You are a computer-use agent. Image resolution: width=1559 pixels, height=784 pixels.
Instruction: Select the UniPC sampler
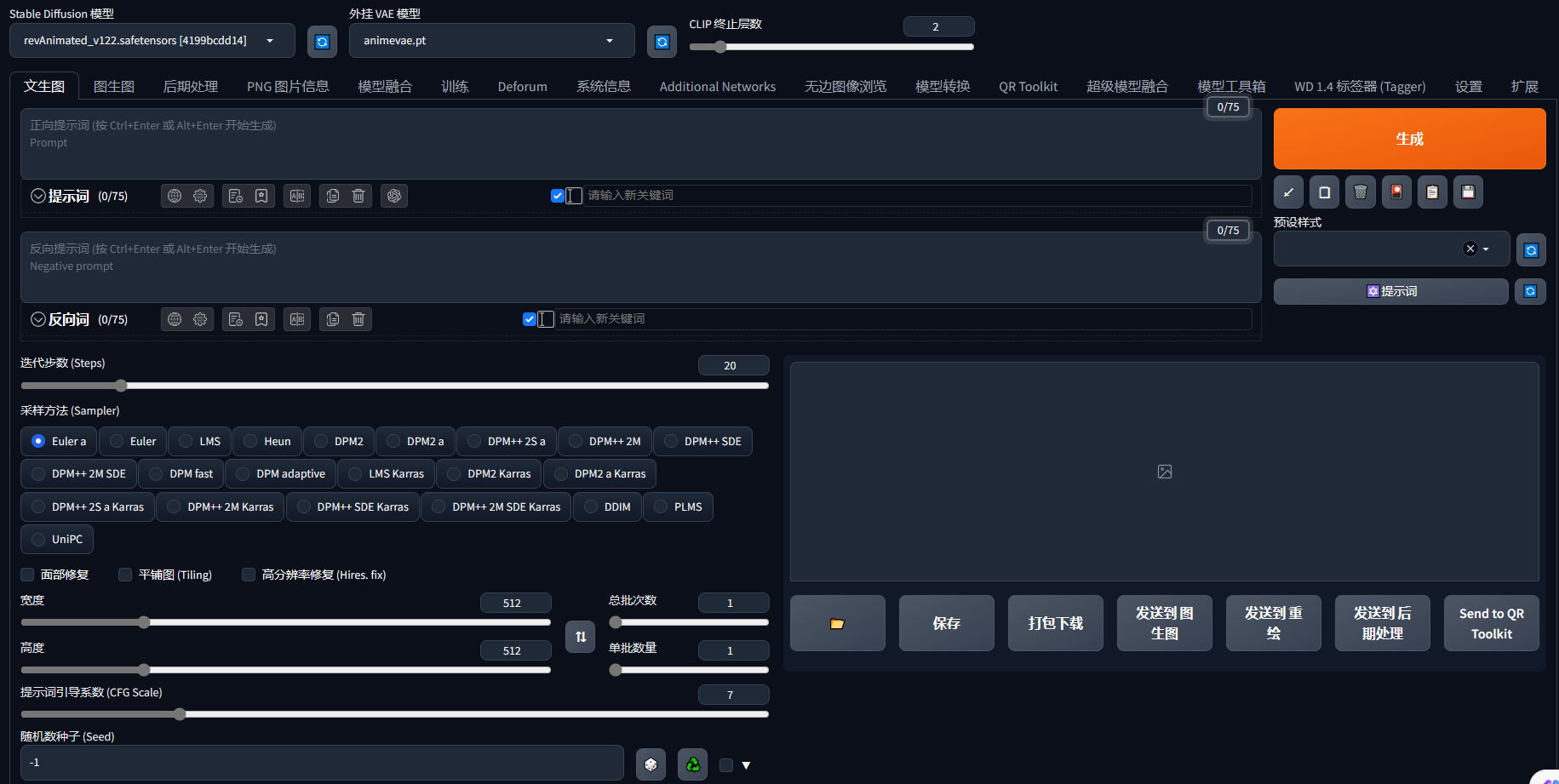click(x=57, y=539)
